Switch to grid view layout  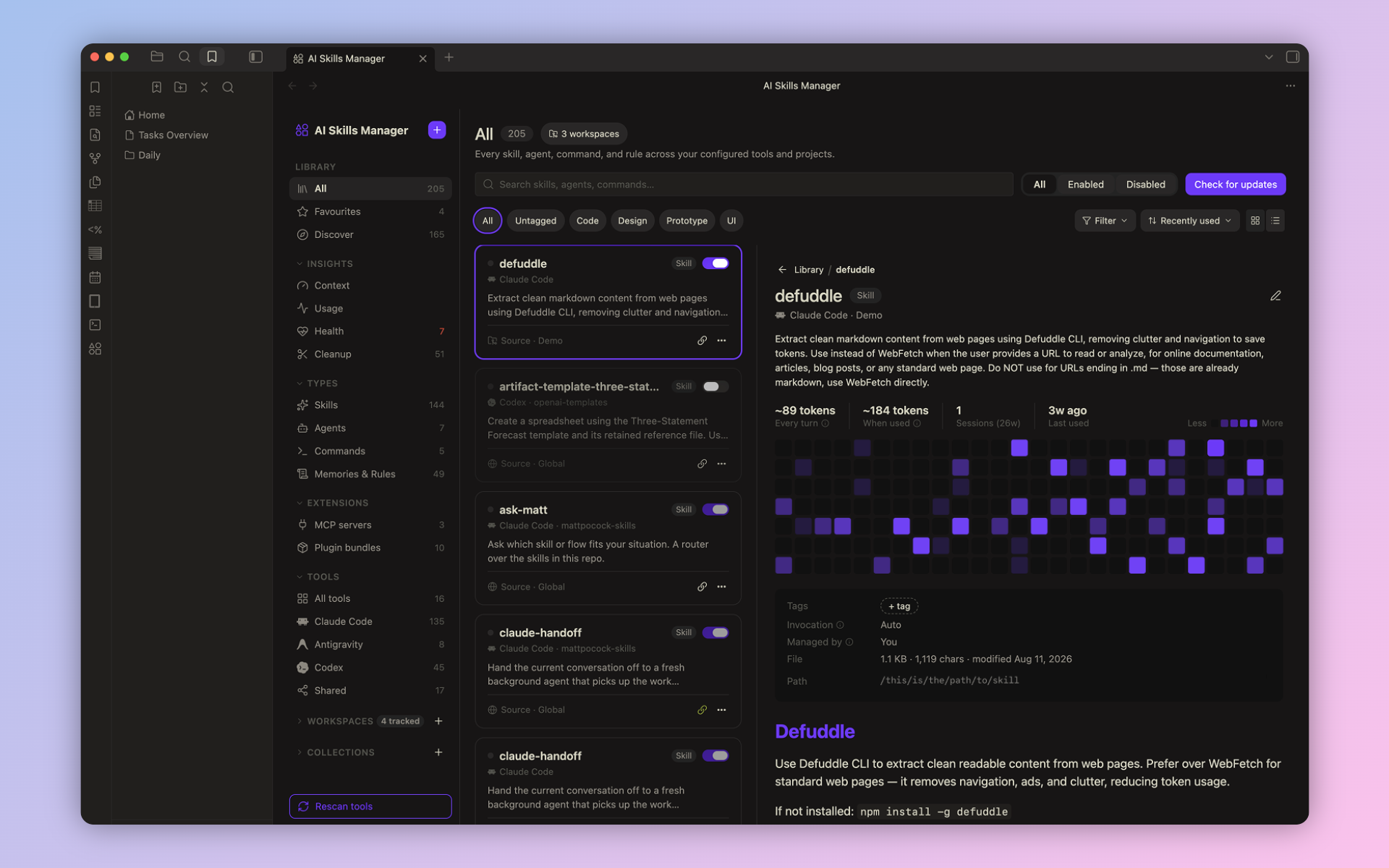click(x=1255, y=221)
